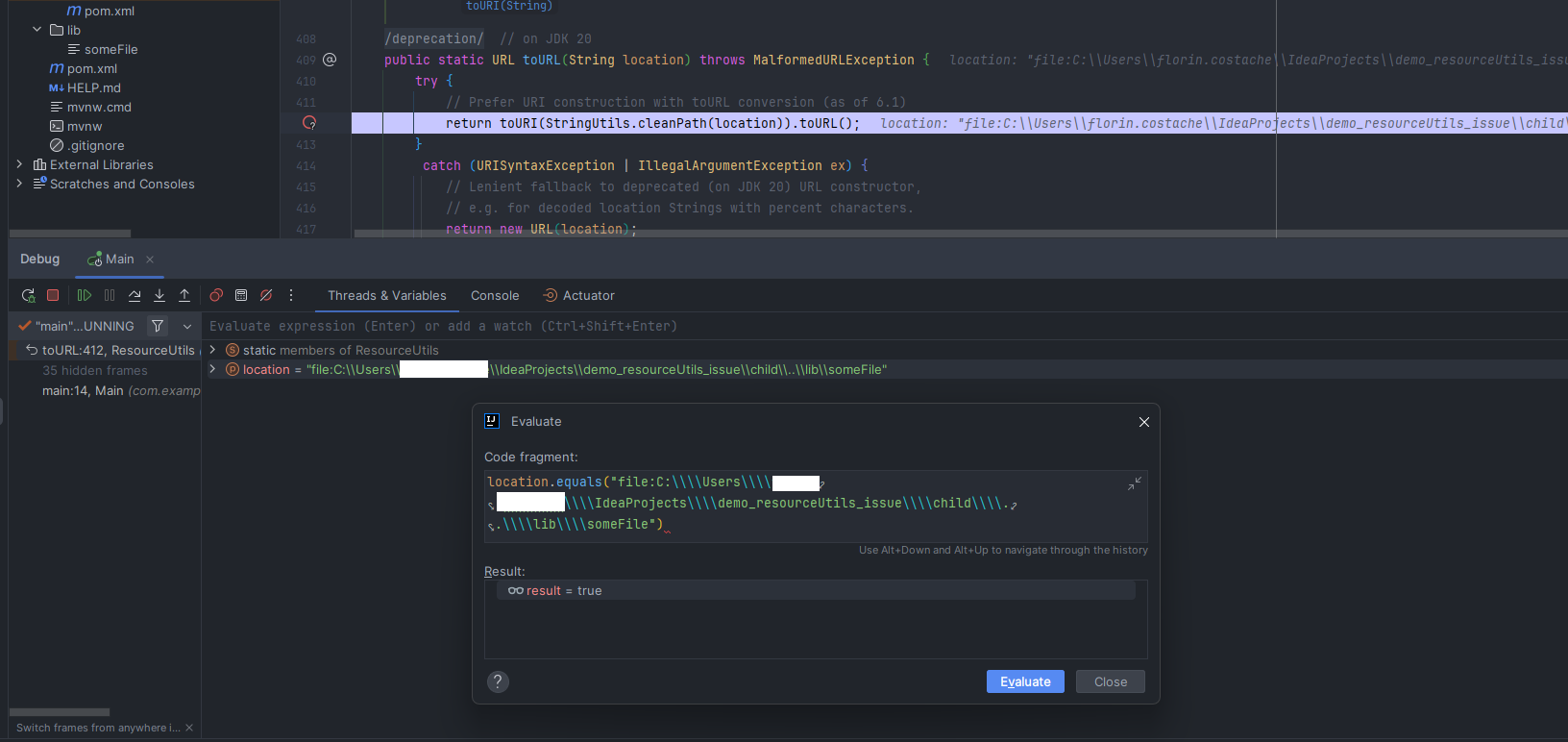
Task: Open mvnw.cmd in the project tree
Action: point(90,107)
